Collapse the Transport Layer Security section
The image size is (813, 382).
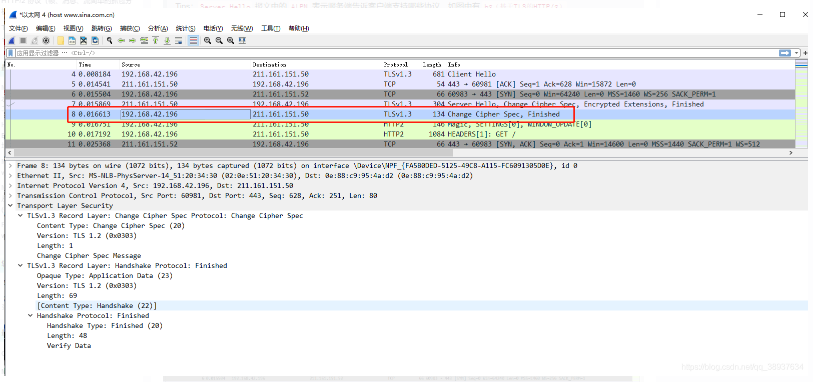coord(11,206)
